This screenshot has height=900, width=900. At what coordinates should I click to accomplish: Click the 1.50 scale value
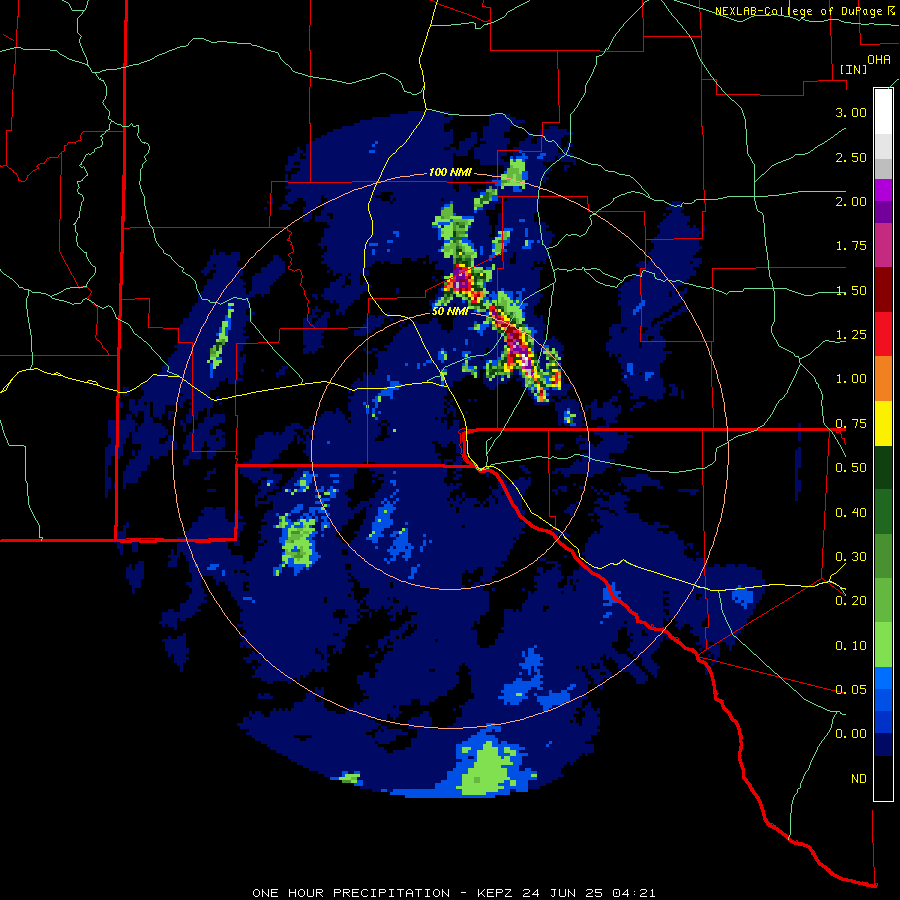pos(851,290)
